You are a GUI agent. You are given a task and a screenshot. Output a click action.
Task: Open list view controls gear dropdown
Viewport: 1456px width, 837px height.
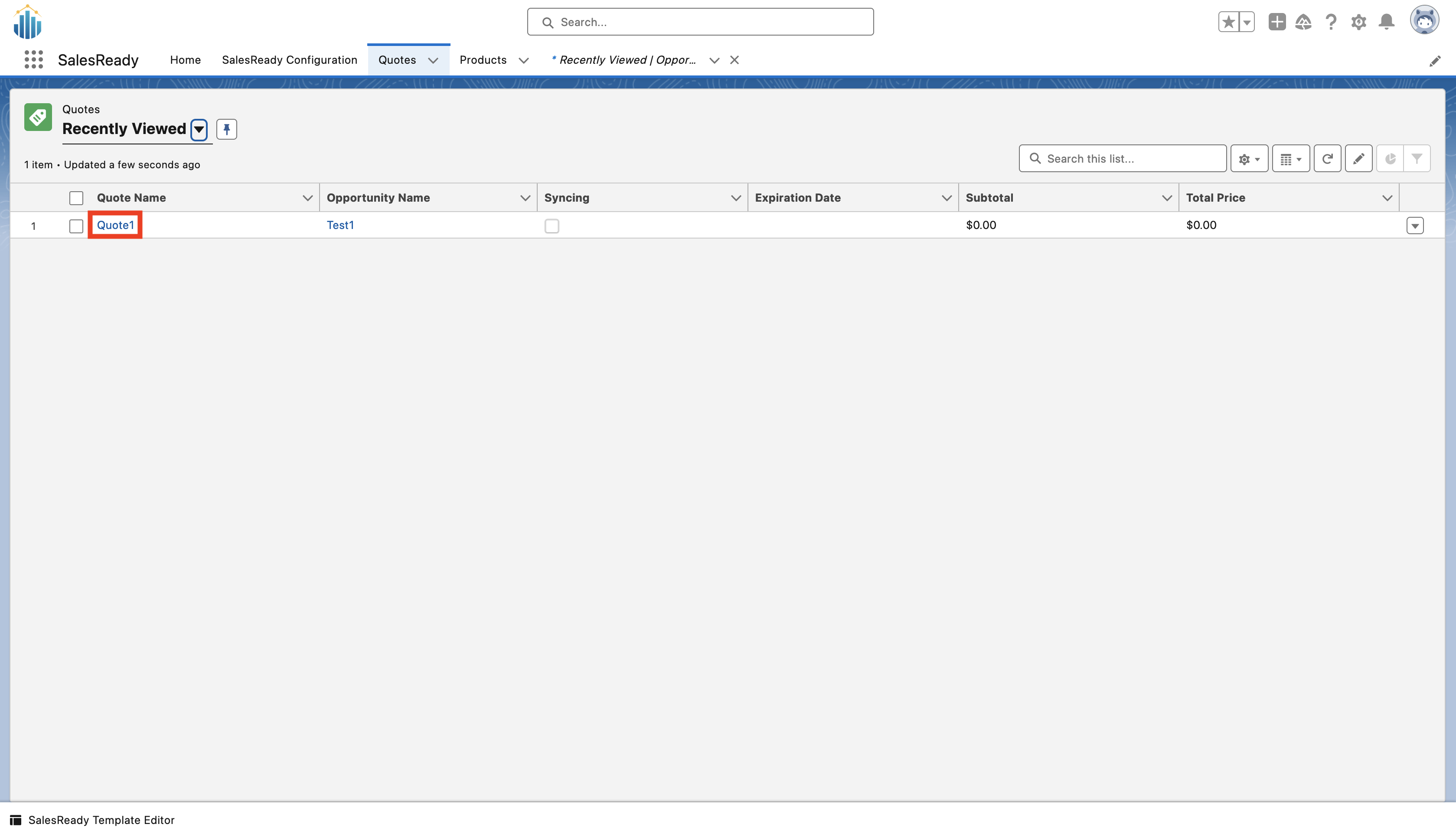click(x=1249, y=159)
